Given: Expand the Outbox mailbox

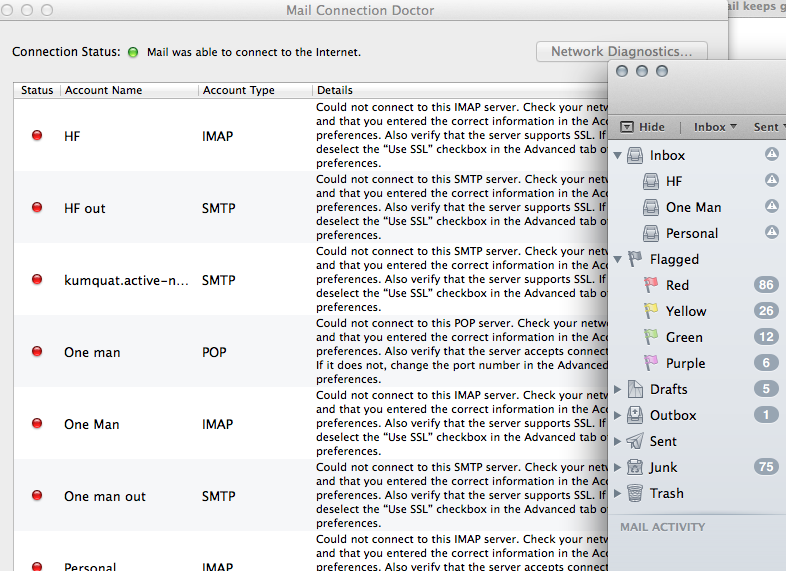Looking at the screenshot, I should 618,415.
